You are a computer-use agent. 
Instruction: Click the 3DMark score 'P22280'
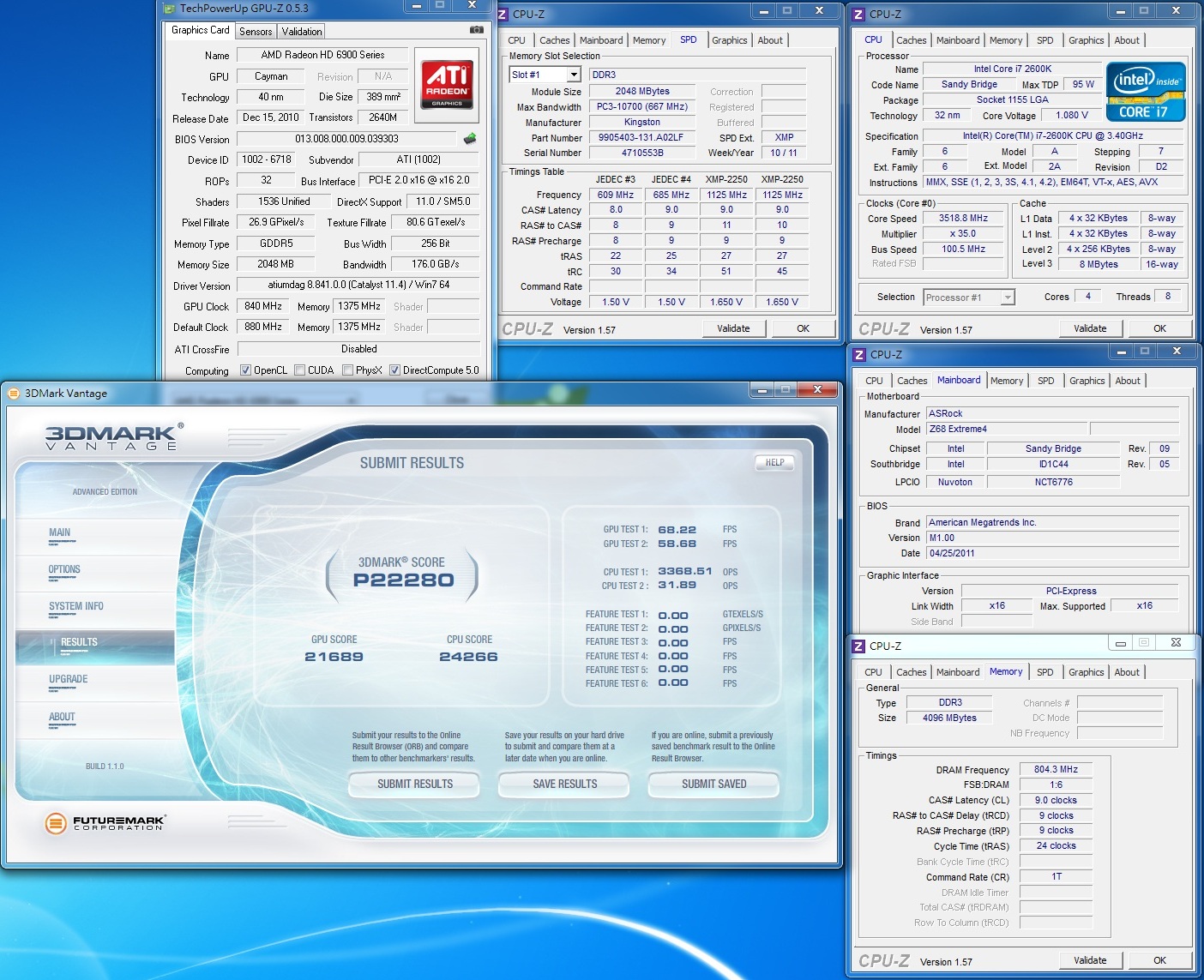tap(403, 580)
